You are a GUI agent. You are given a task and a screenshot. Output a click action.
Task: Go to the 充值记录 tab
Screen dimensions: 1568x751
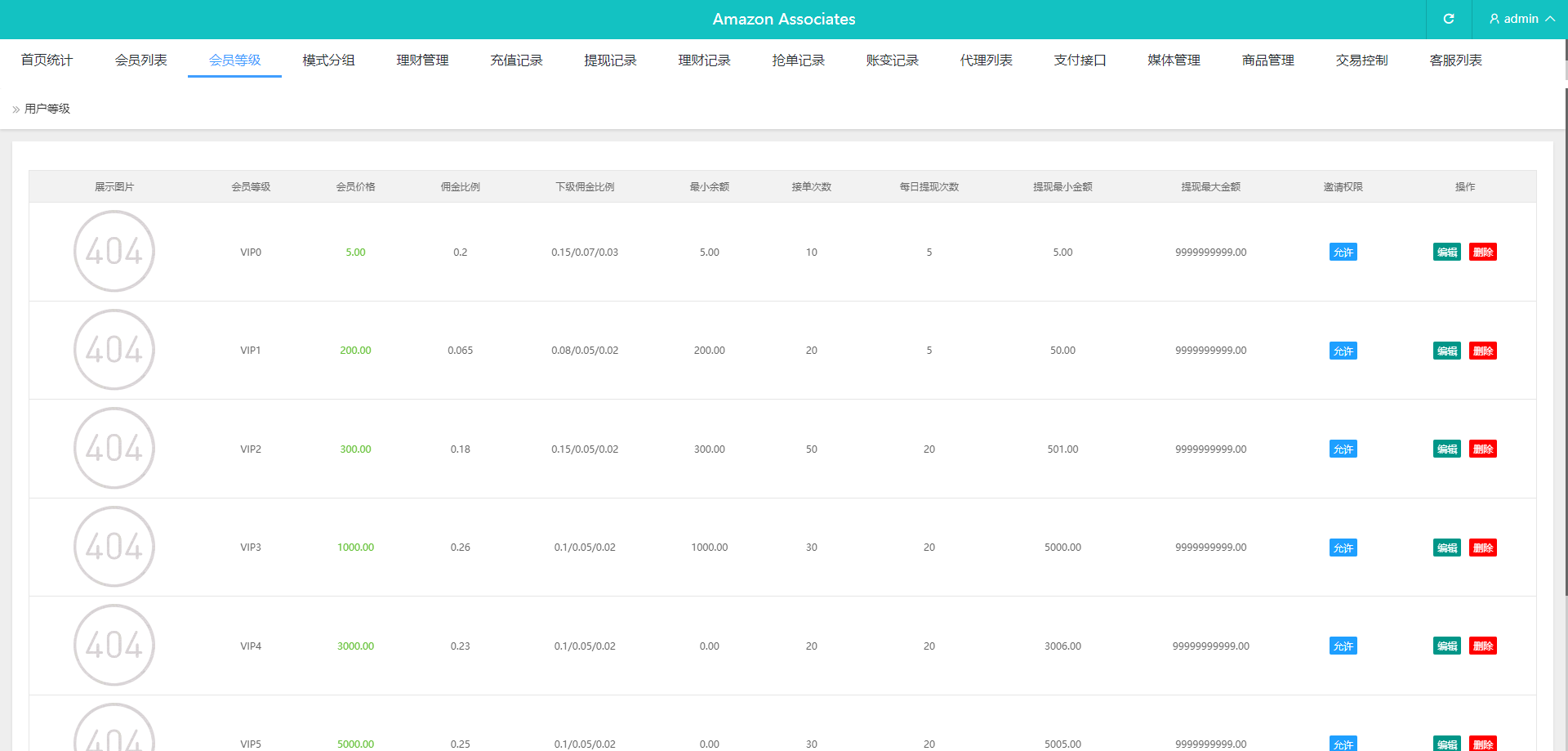[516, 60]
